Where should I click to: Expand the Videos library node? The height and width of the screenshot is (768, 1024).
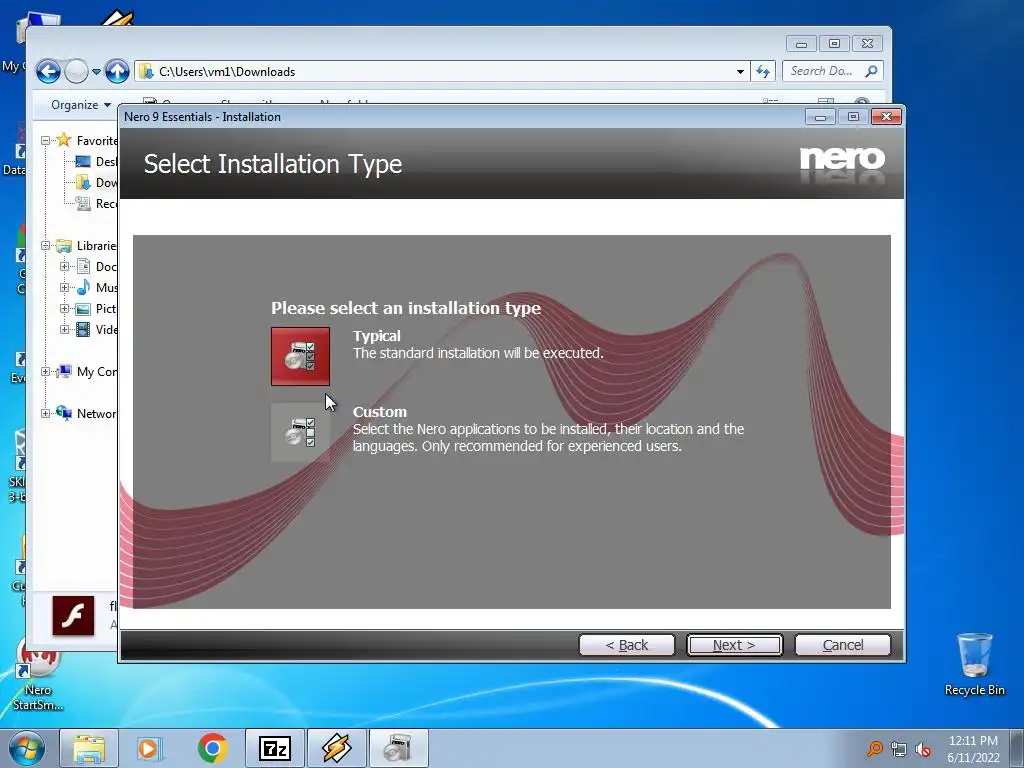pos(64,329)
